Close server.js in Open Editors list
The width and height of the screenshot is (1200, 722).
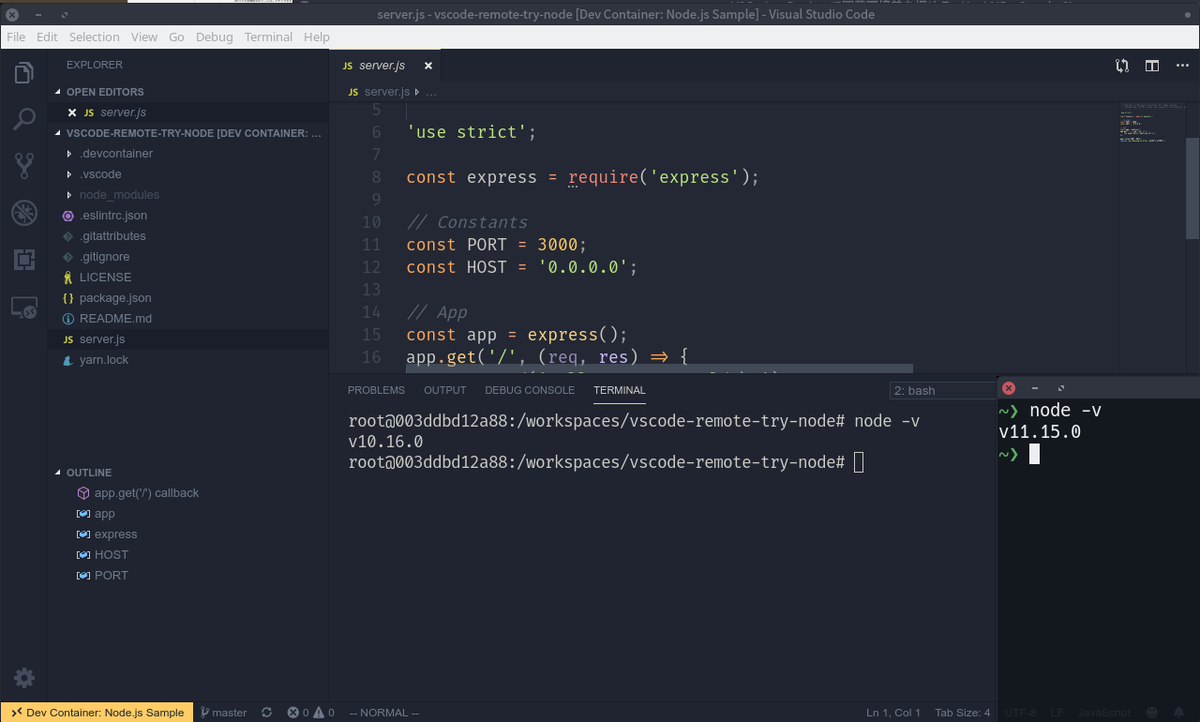point(72,112)
